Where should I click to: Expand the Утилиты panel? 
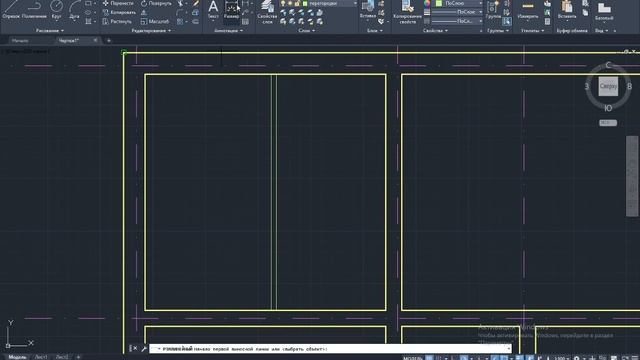point(532,31)
